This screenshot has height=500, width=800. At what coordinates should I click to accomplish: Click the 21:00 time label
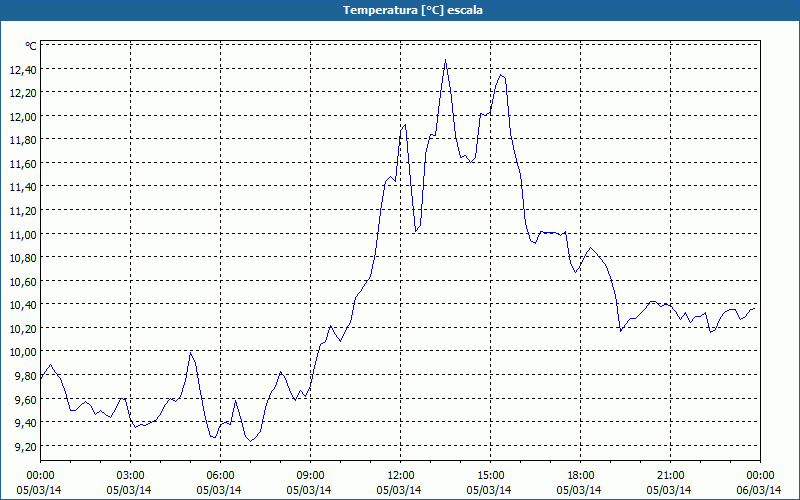670,476
